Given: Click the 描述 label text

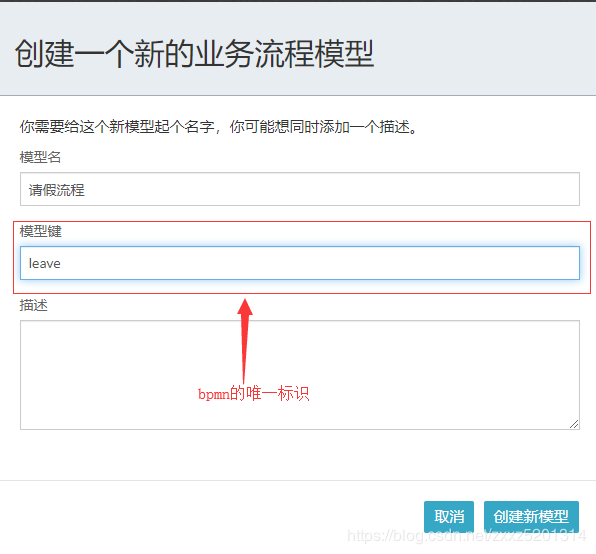Looking at the screenshot, I should 34,305.
